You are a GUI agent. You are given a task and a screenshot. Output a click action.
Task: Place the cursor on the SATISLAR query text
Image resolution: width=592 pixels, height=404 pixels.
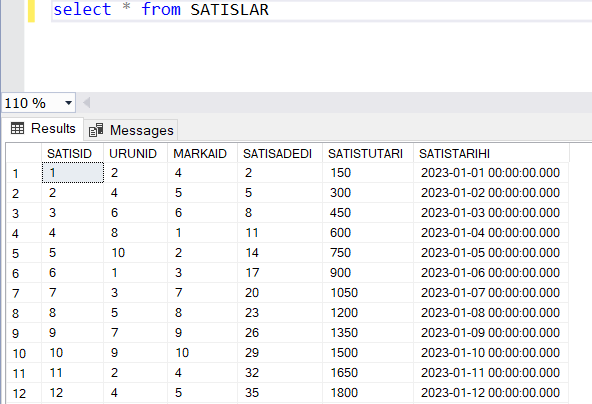229,9
